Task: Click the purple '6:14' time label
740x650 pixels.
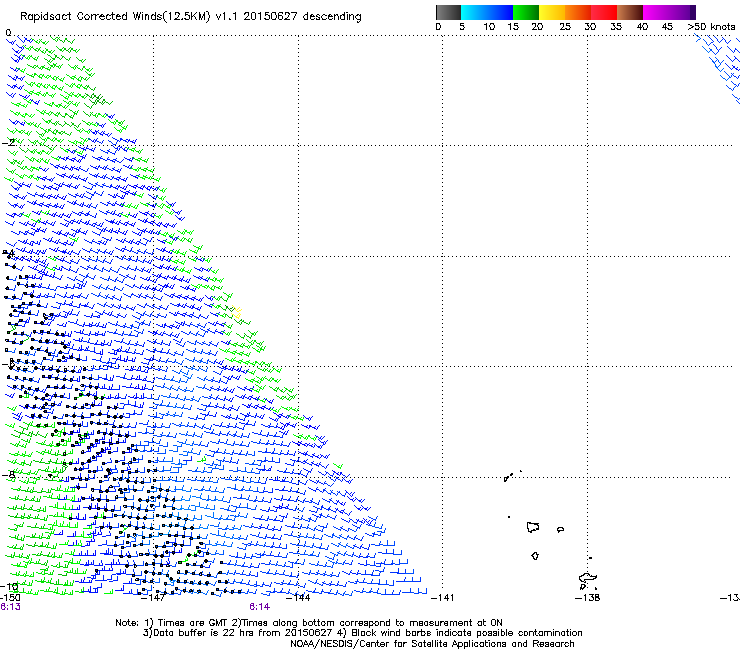Action: tap(260, 607)
